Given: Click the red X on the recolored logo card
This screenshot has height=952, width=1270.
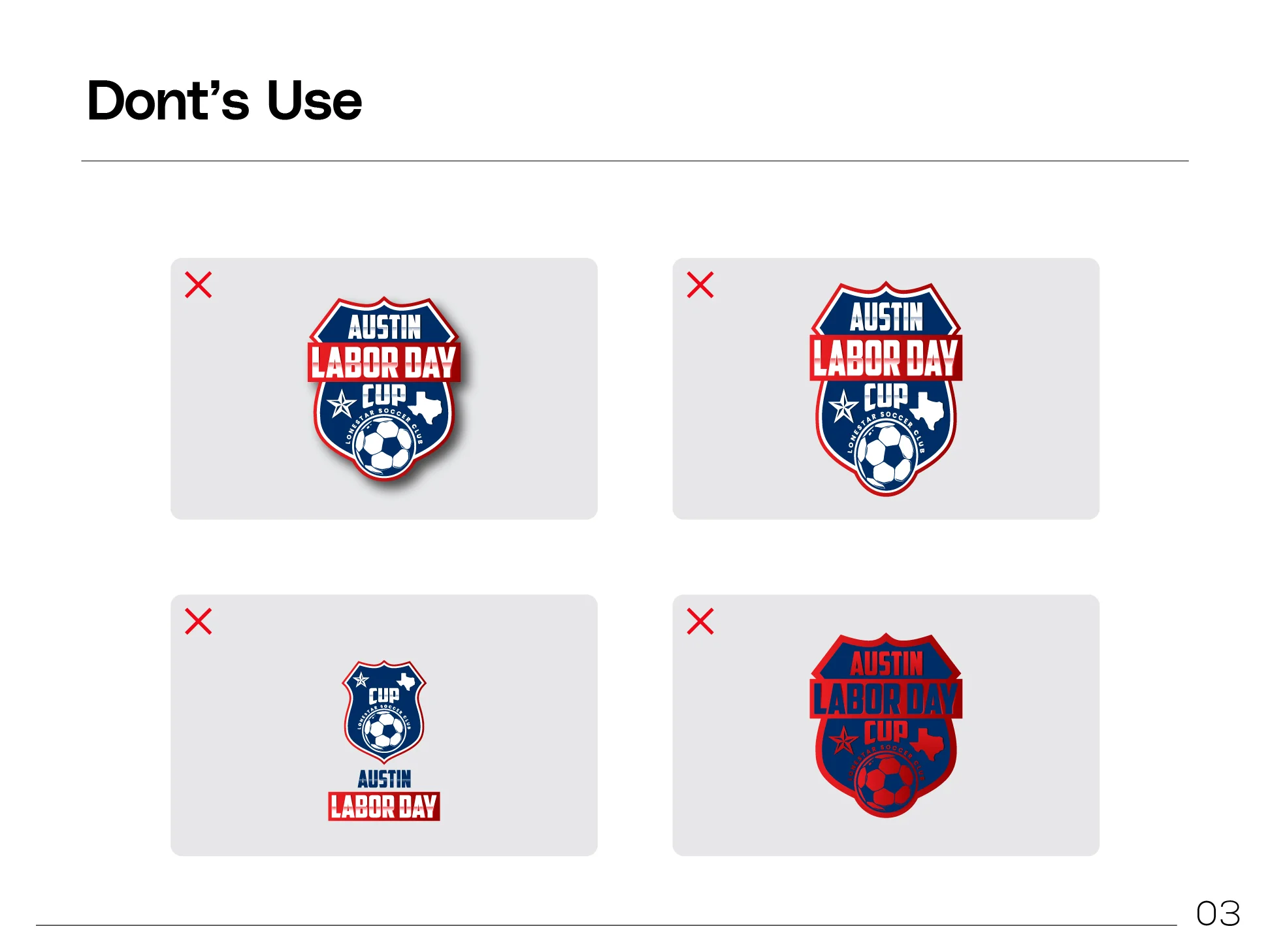Looking at the screenshot, I should click(x=700, y=621).
